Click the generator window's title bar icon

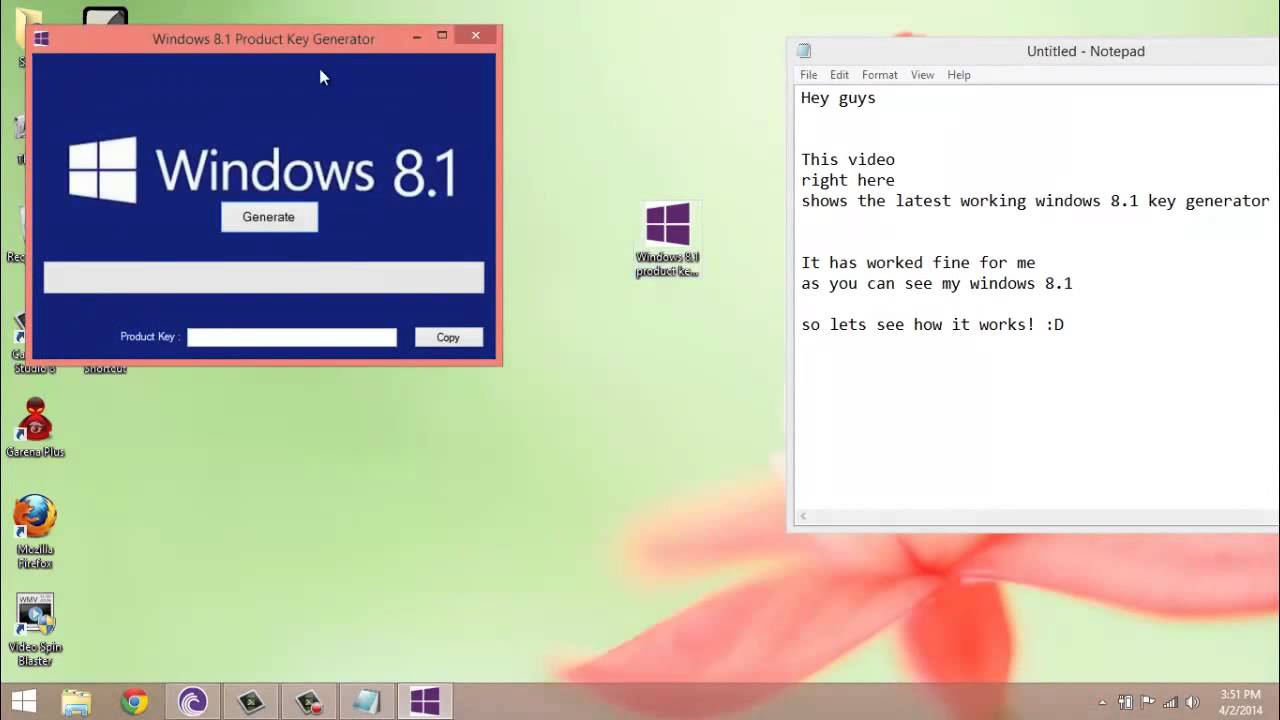pyautogui.click(x=41, y=39)
